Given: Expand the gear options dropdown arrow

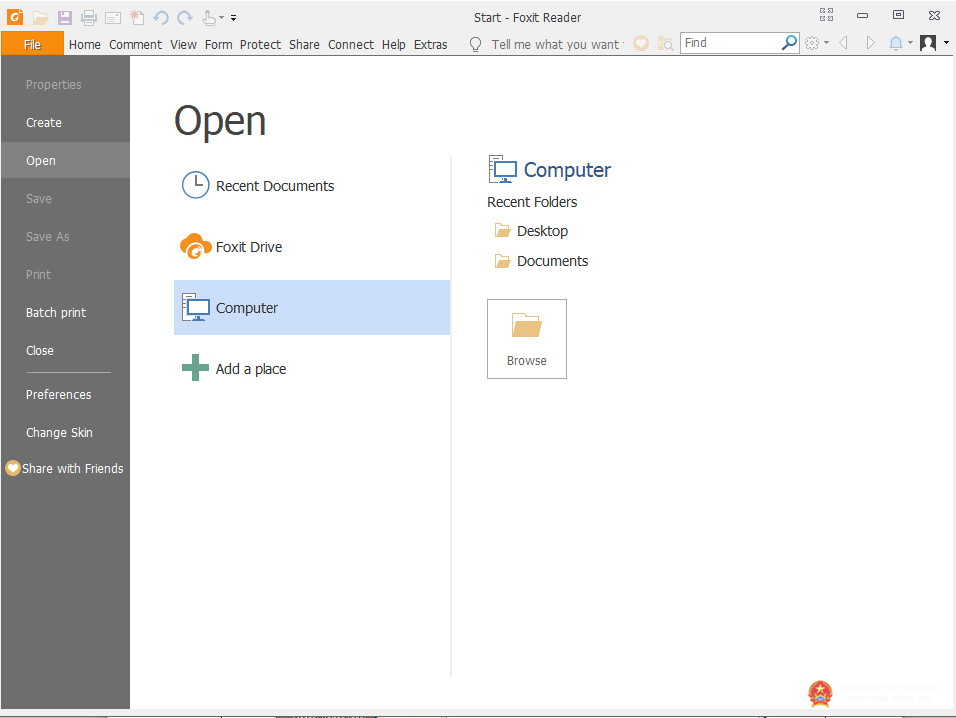Looking at the screenshot, I should (827, 43).
